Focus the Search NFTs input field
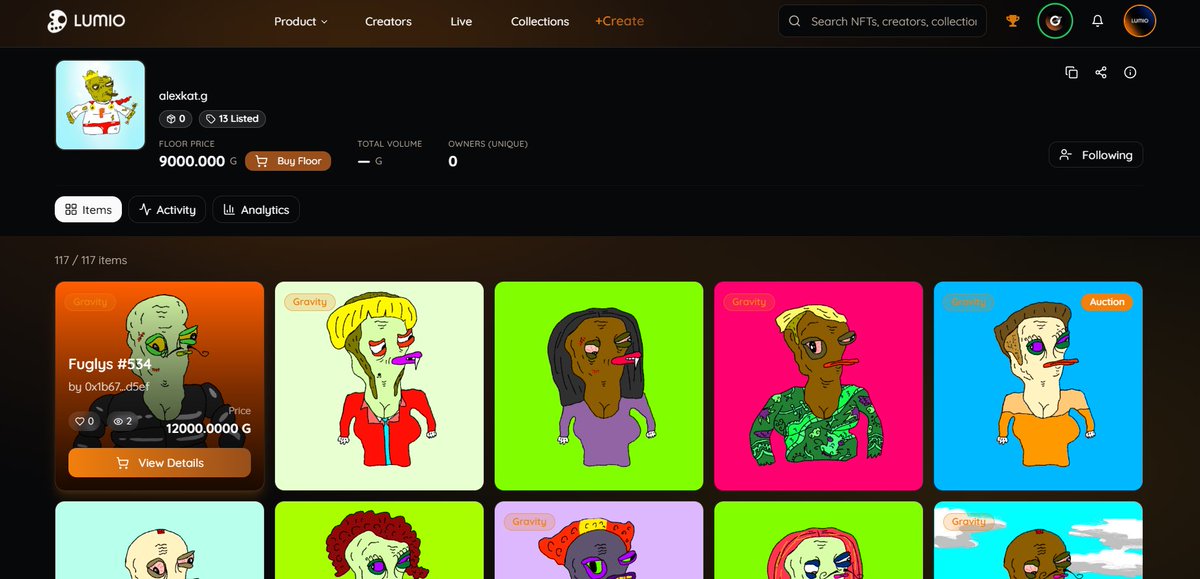Screen dimensions: 1200x579 pyautogui.click(x=882, y=21)
